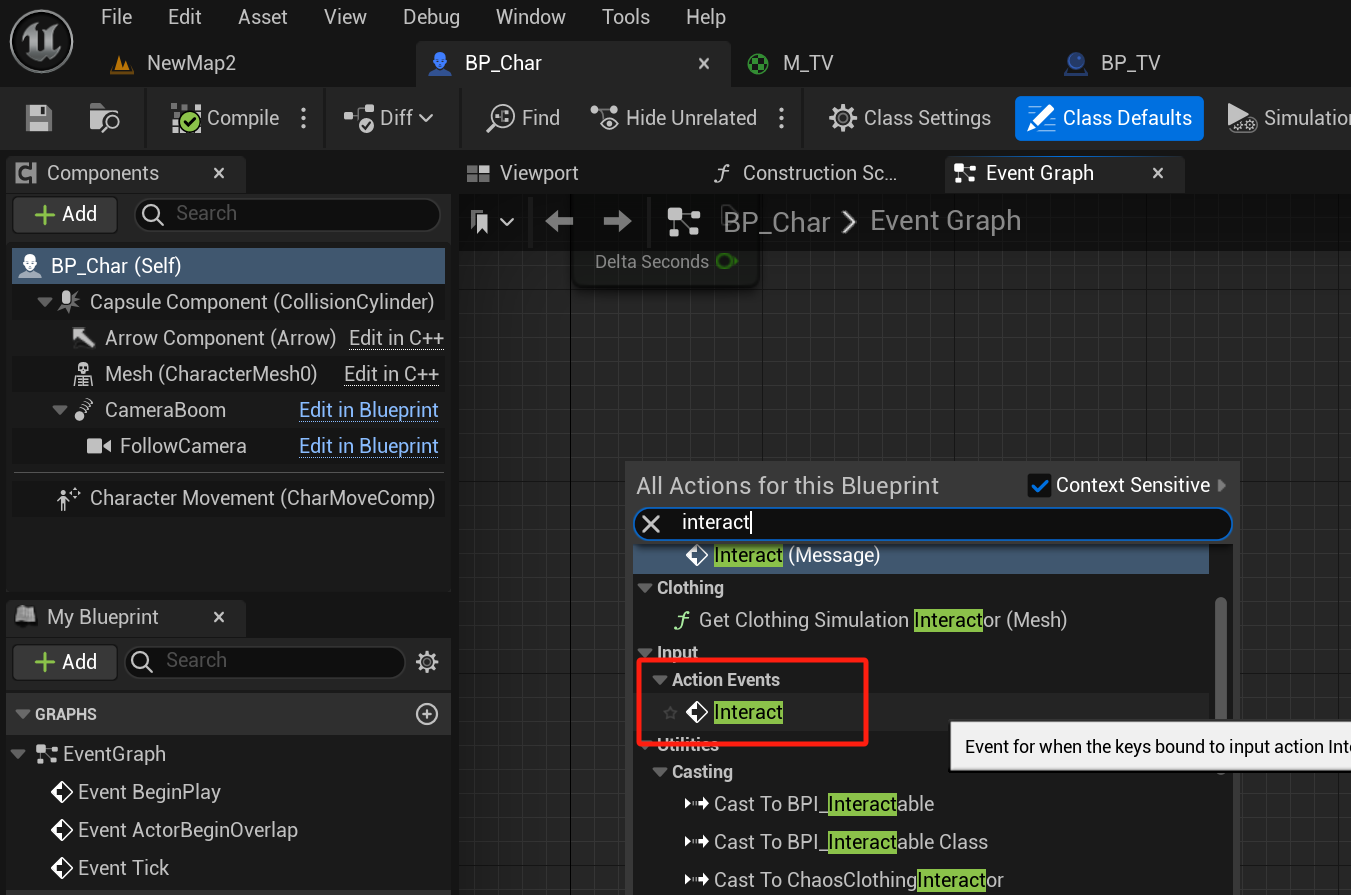Open the Window menu

(531, 17)
